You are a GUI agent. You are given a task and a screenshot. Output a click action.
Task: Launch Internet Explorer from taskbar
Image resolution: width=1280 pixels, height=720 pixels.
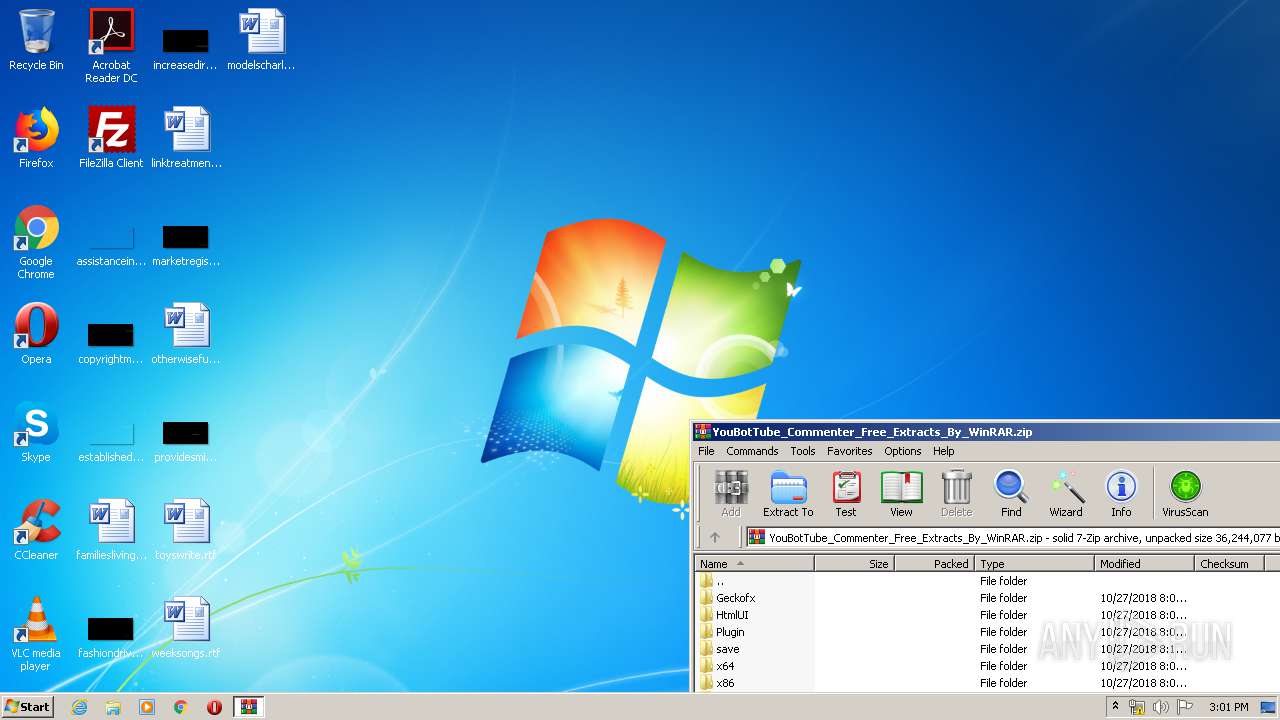pyautogui.click(x=79, y=707)
